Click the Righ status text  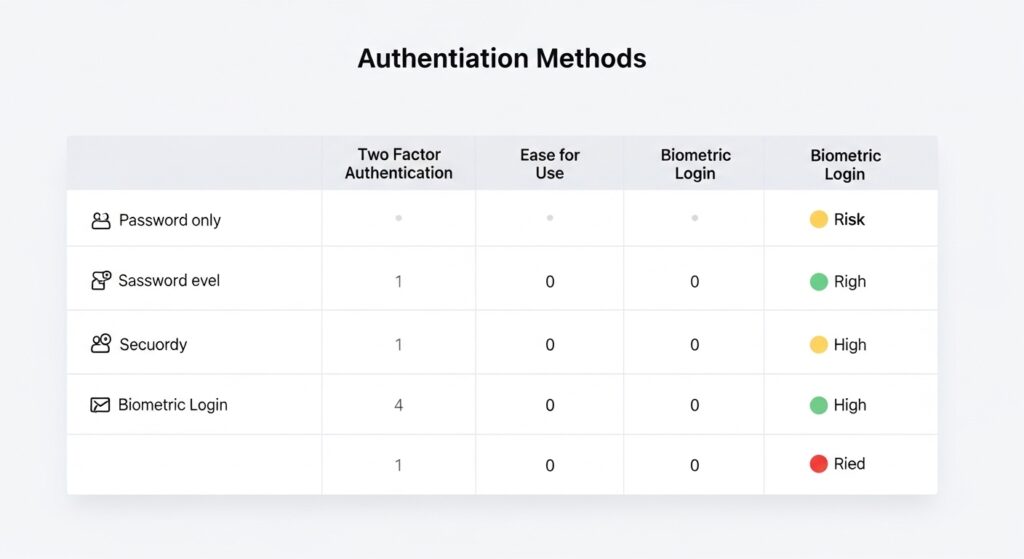click(850, 281)
